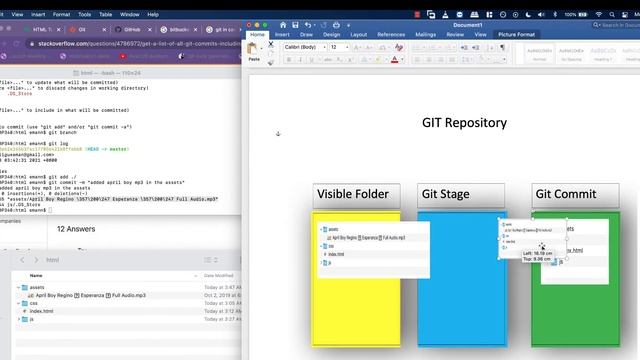Increase paragraph indent in ribbon
The image size is (640, 360).
pyautogui.click(x=476, y=47)
